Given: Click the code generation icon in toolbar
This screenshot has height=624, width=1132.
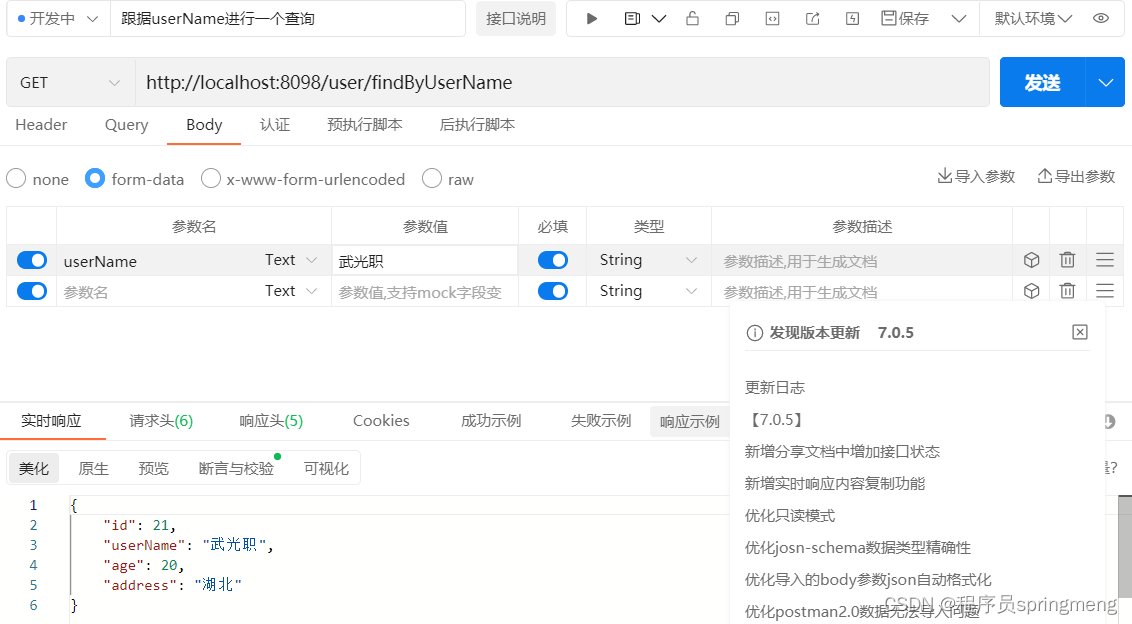Looking at the screenshot, I should 772,18.
